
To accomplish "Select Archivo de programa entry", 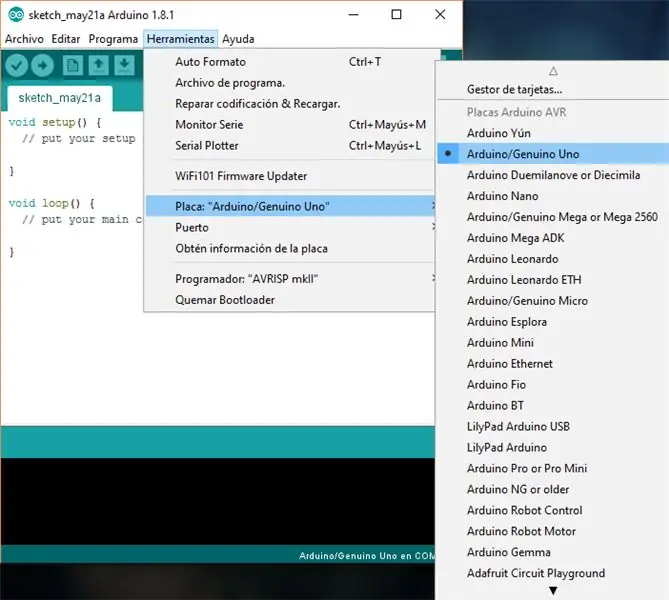I will click(x=290, y=83).
